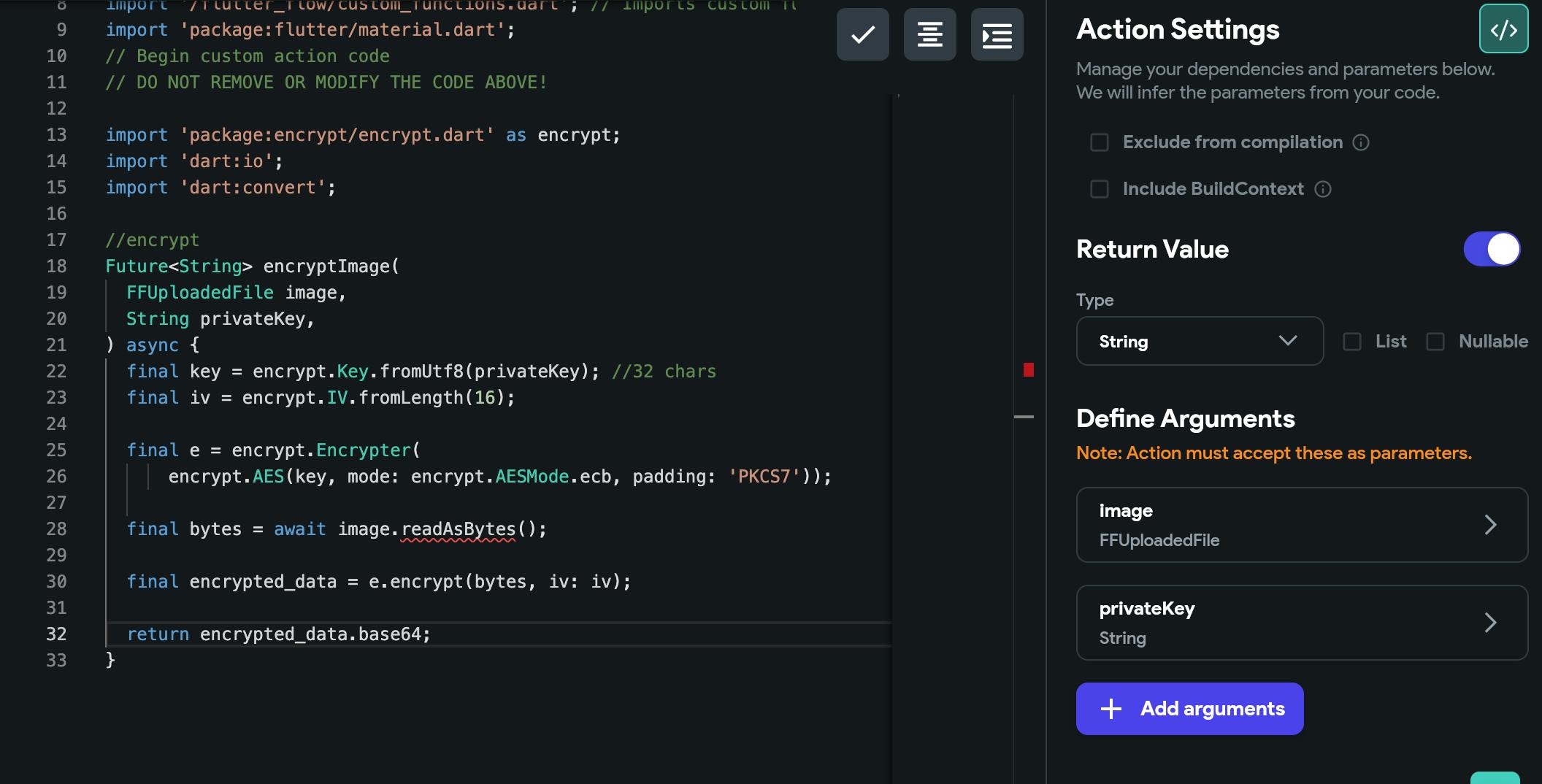Image resolution: width=1542 pixels, height=784 pixels.
Task: Click the red error marker in minimap
Action: point(1028,370)
